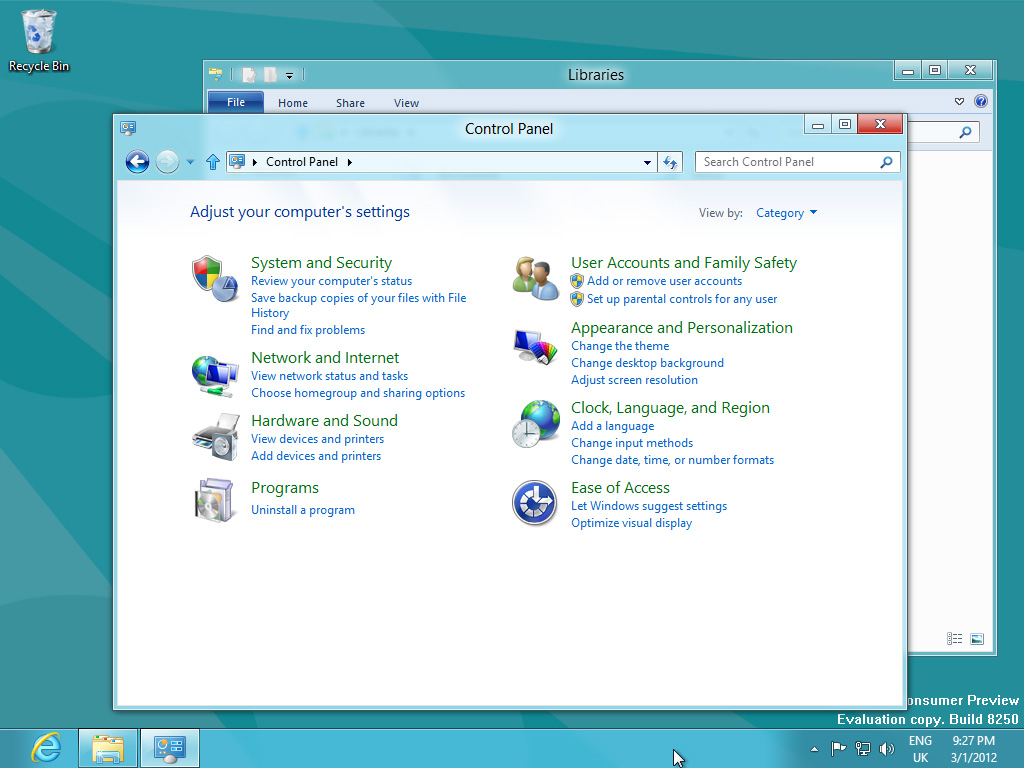Image resolution: width=1024 pixels, height=768 pixels.
Task: Click the speaker icon in the system tray
Action: point(886,748)
